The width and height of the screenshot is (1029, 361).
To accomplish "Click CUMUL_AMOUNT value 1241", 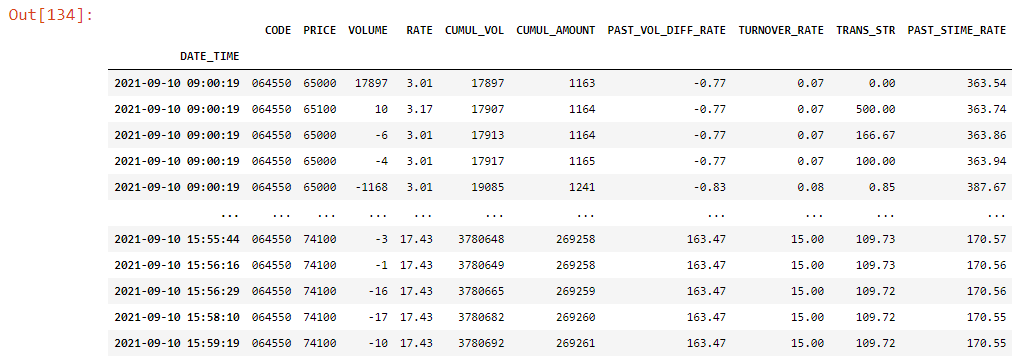I will click(x=582, y=187).
